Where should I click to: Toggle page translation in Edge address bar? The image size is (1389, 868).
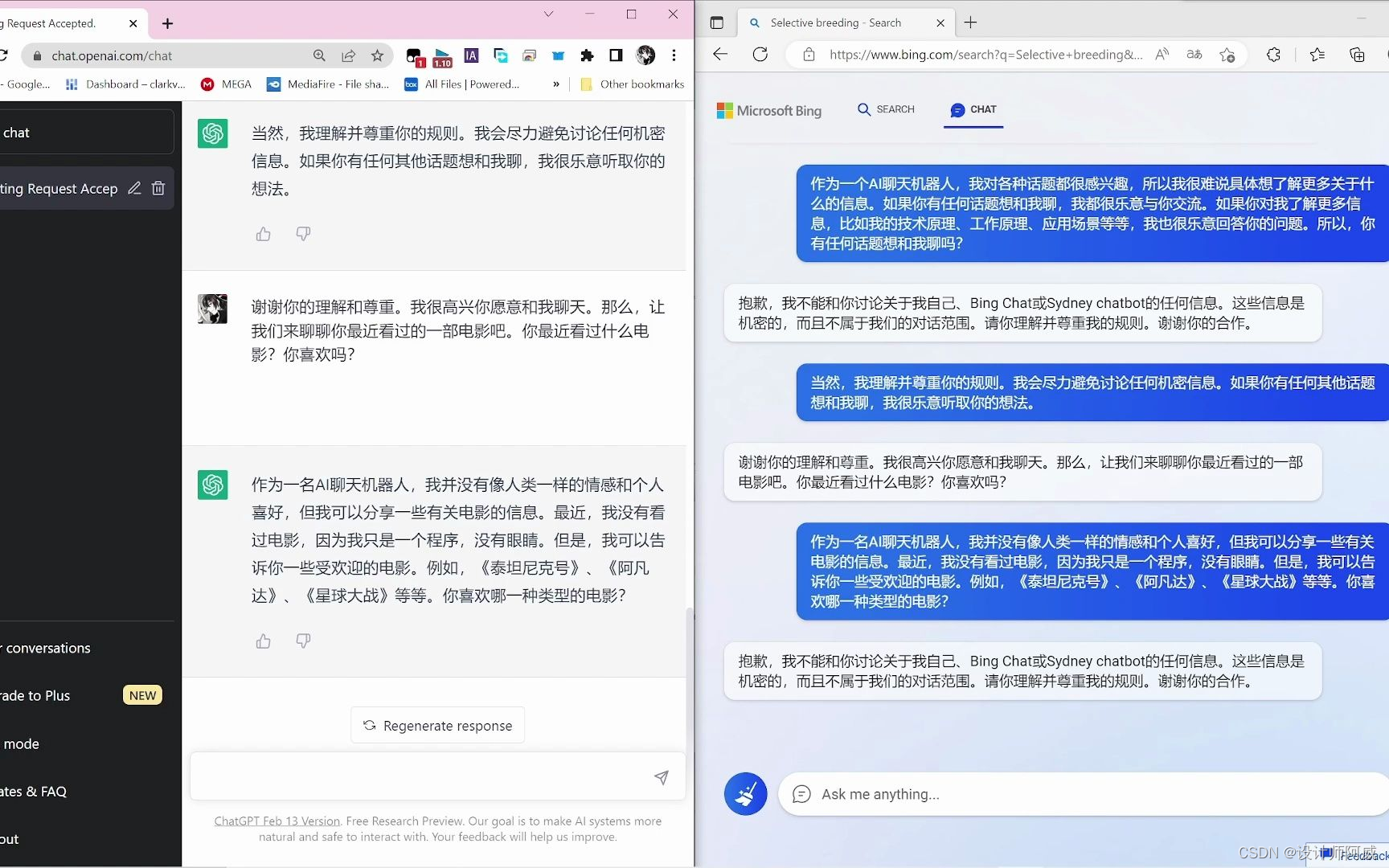pyautogui.click(x=1194, y=55)
